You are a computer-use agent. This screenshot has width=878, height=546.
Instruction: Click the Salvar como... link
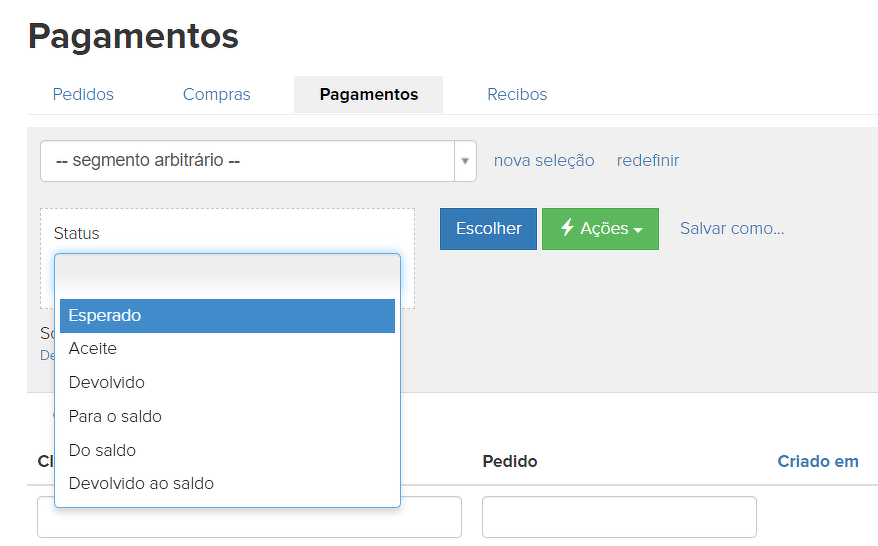tap(732, 229)
